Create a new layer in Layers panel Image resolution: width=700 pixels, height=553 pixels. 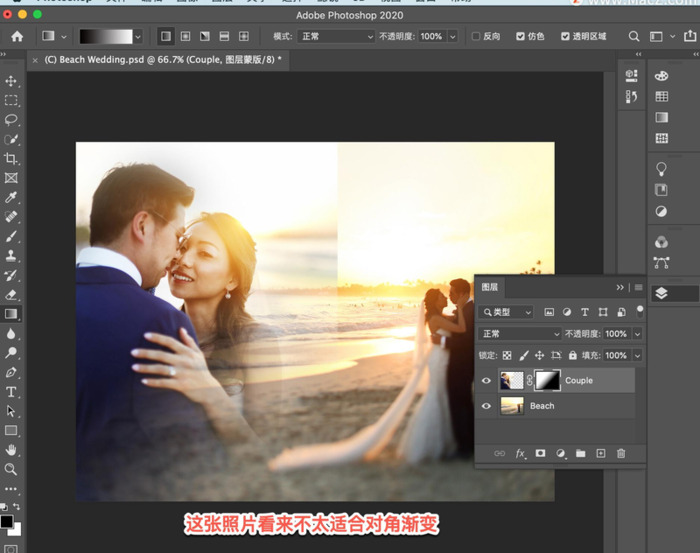(601, 454)
